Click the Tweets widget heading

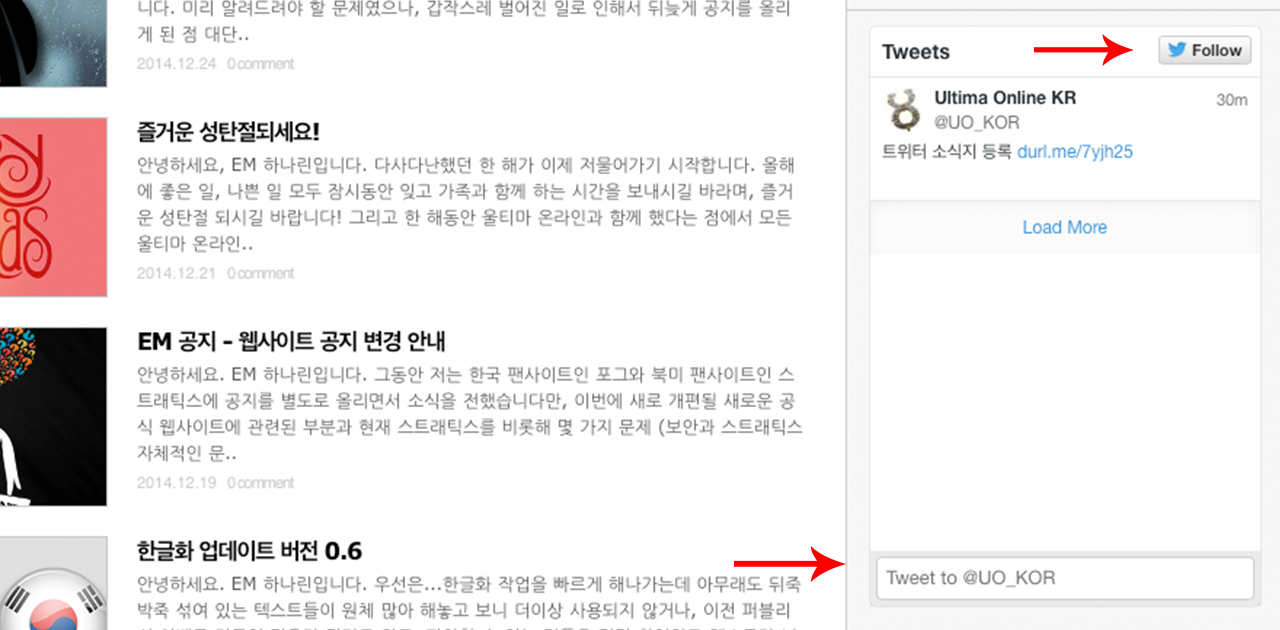pos(916,52)
